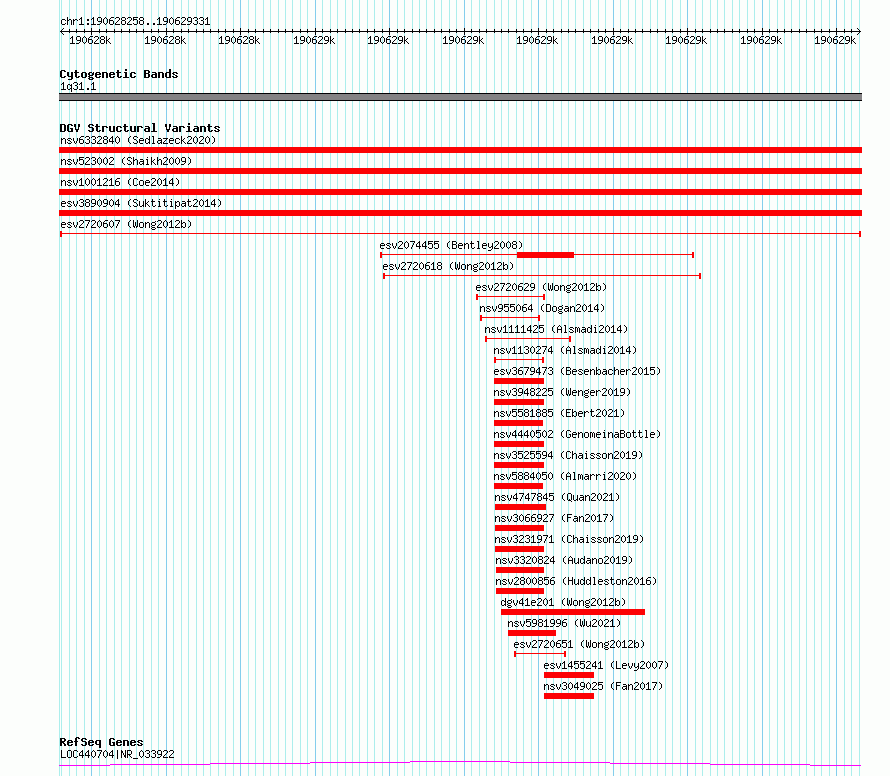Select the nsv3320824 (Audano2019) label
This screenshot has width=890, height=776.
pos(564,560)
